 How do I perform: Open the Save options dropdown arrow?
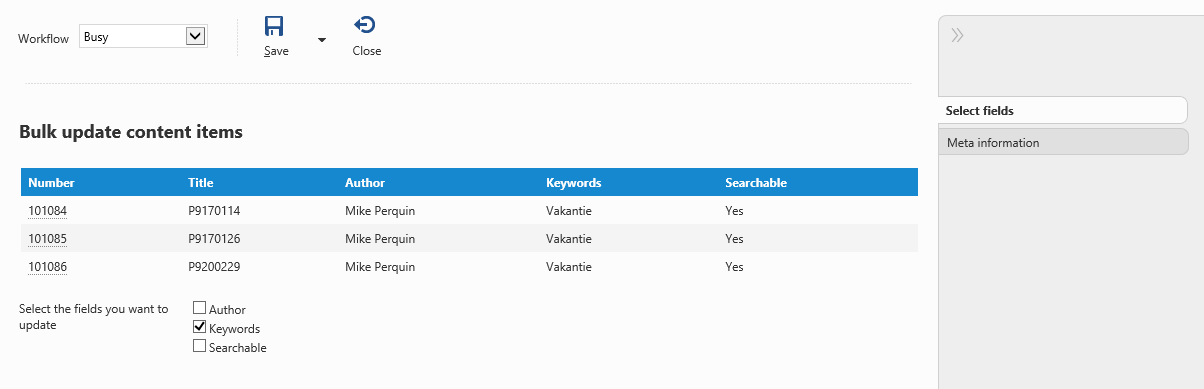322,40
